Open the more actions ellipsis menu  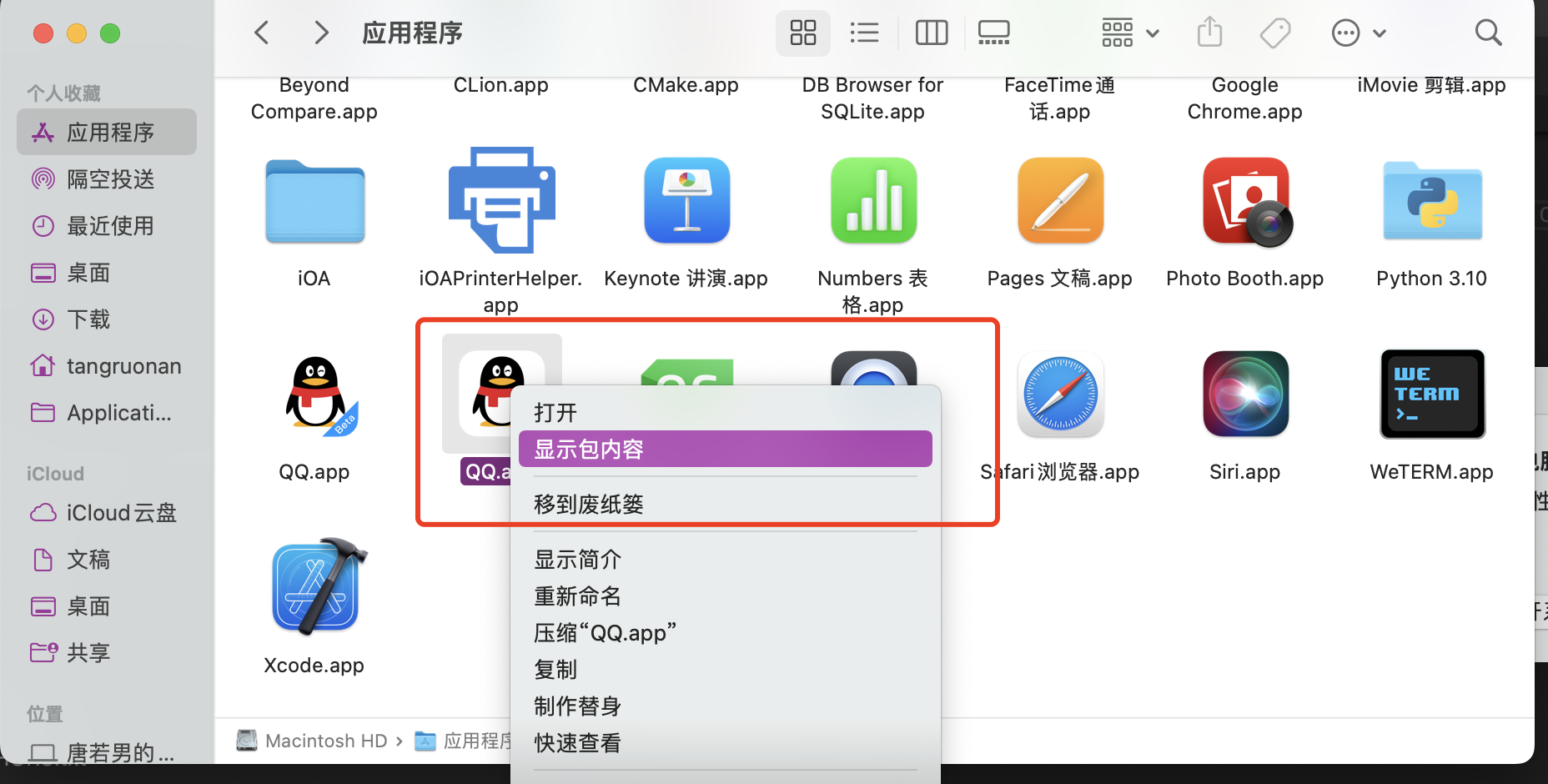(x=1359, y=33)
